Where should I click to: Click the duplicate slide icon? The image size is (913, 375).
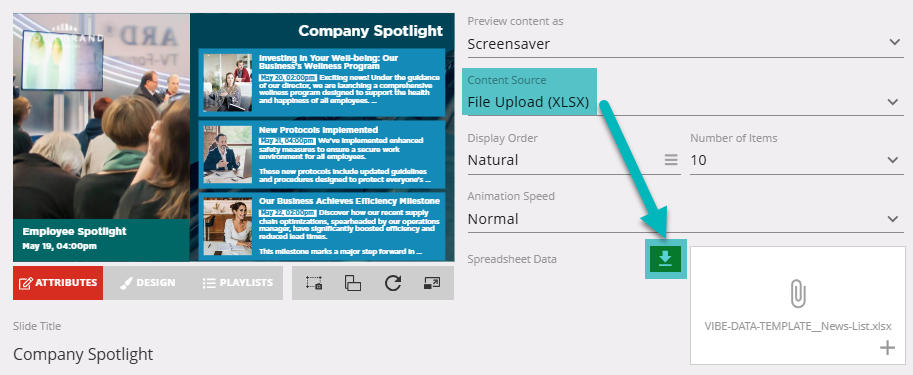pos(353,283)
